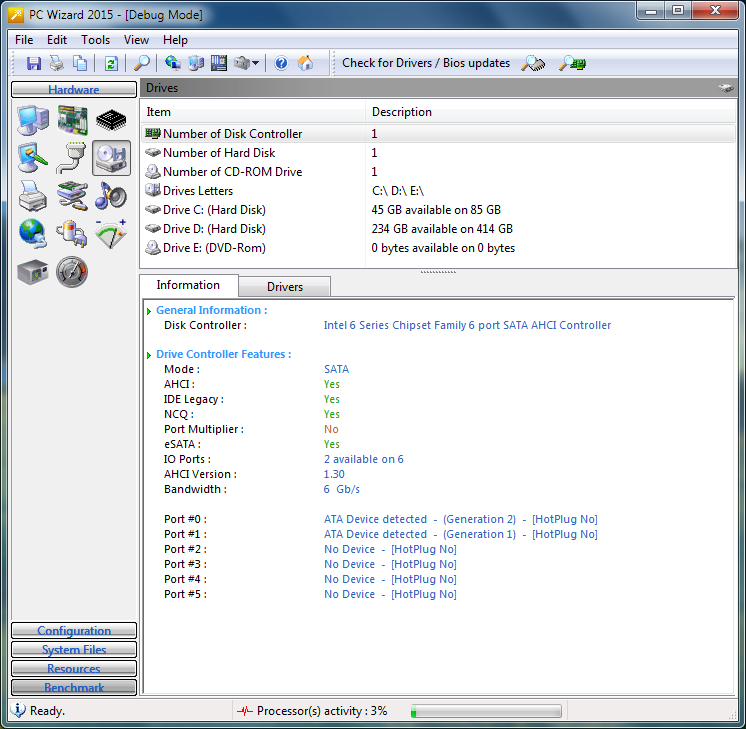Click the '2 available on 6' IO Ports value
The image size is (746, 729).
click(x=363, y=459)
